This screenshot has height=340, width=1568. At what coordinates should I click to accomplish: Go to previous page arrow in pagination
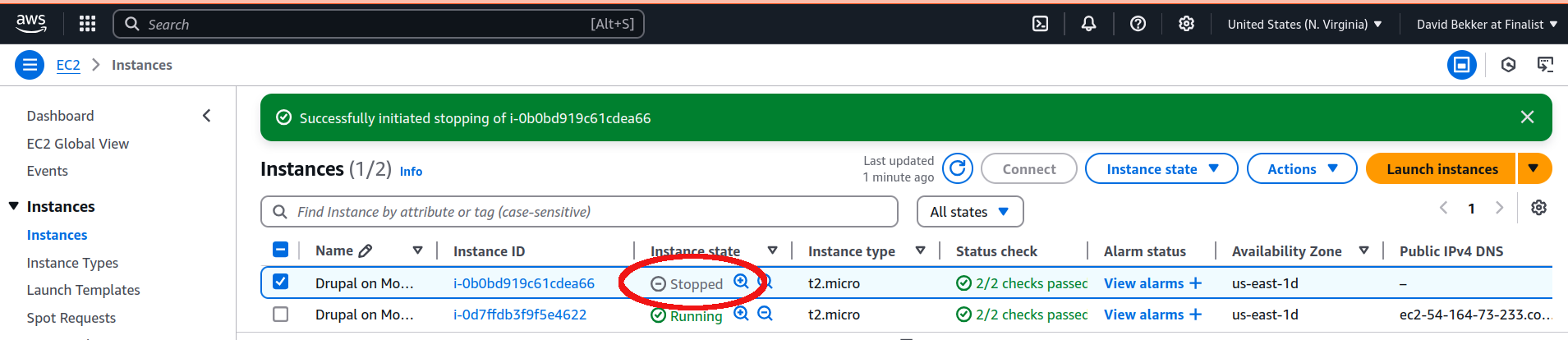click(1443, 208)
